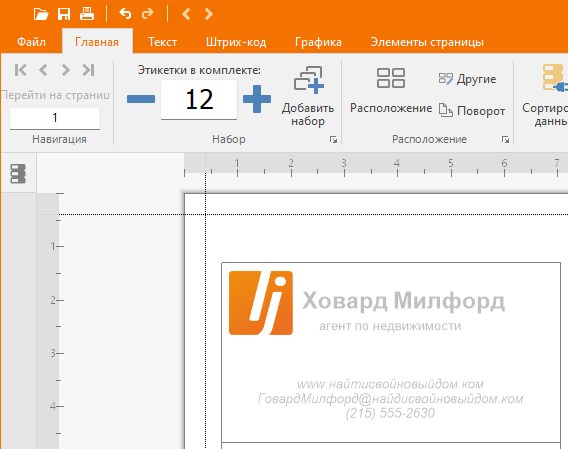Go back with the left chevron icon
The image size is (568, 449).
pyautogui.click(x=186, y=14)
